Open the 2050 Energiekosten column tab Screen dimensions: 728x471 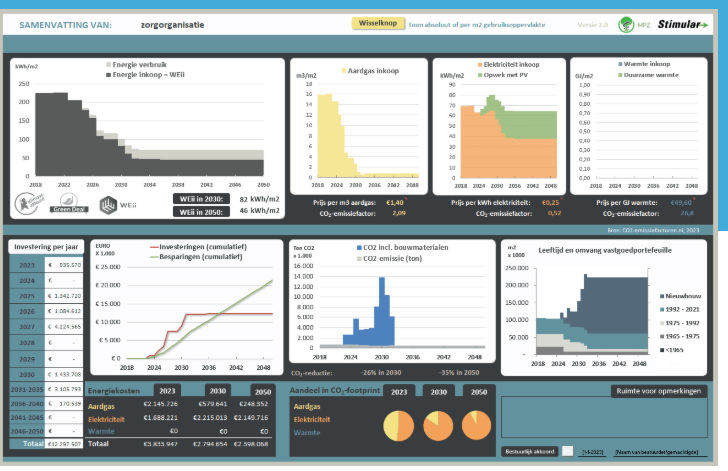tap(262, 390)
